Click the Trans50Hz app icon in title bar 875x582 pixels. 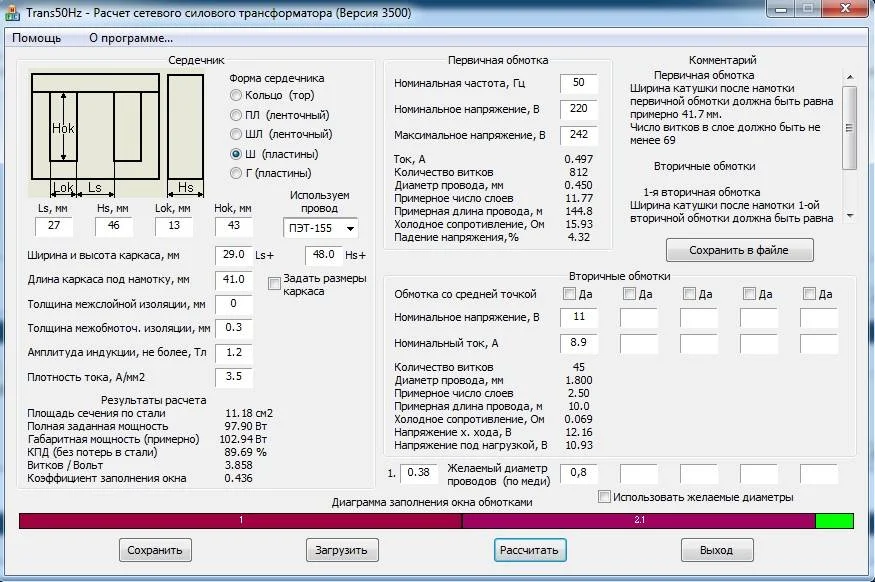(x=12, y=12)
